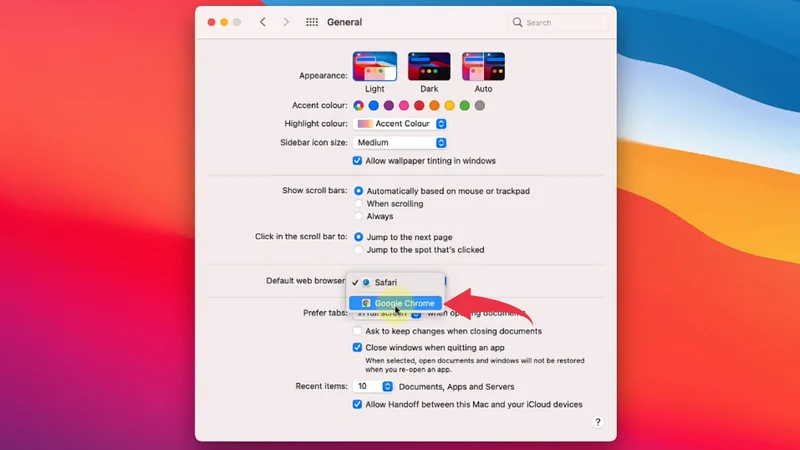Click the back navigation arrow

click(263, 22)
